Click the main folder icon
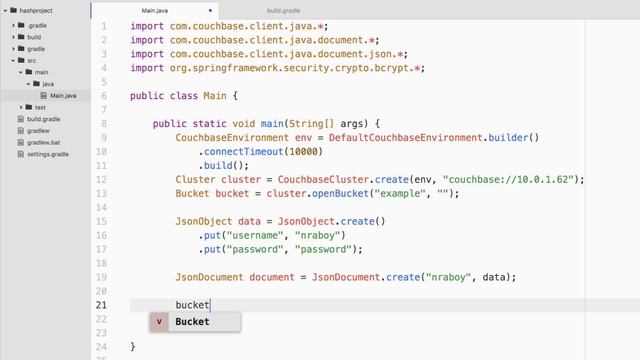 point(29,72)
